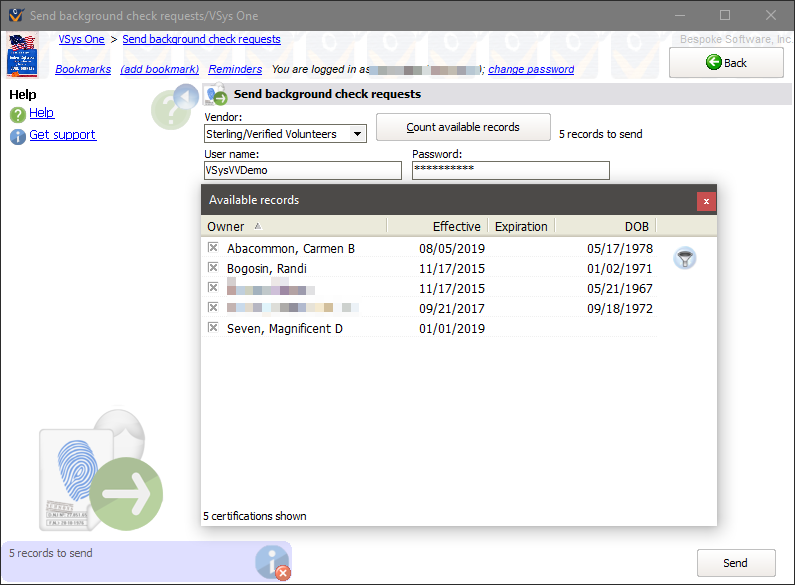Click the info icon with red X at bottom

272,562
